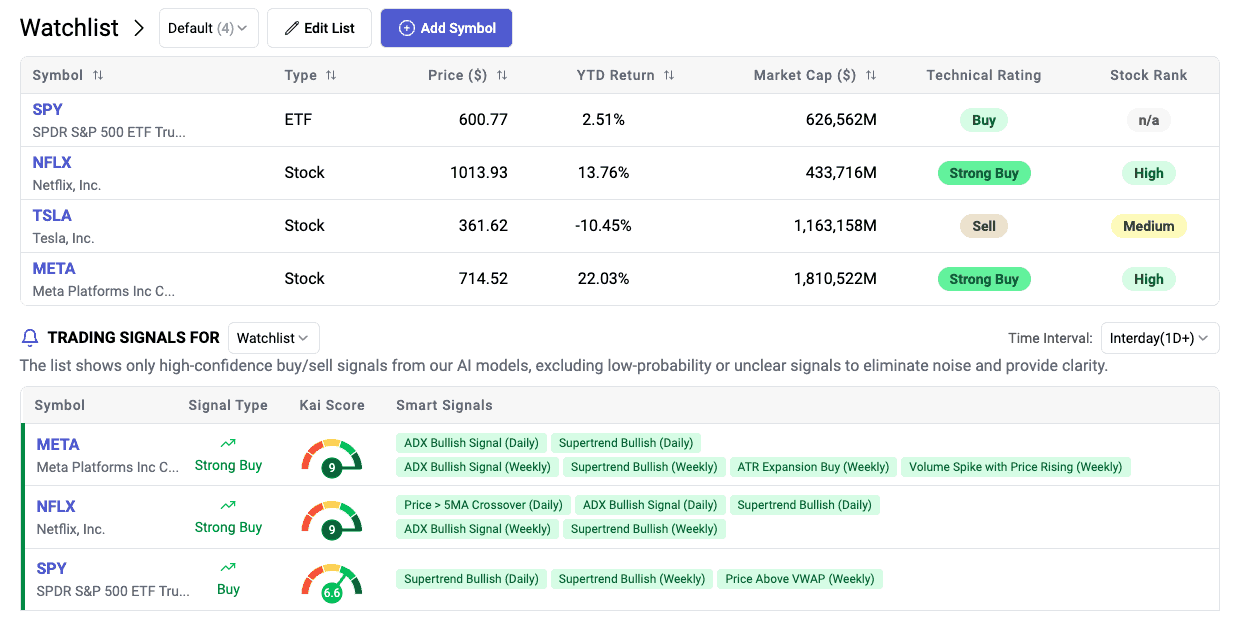Open the TSLA symbol link in watchlist
1236x629 pixels.
(x=52, y=216)
